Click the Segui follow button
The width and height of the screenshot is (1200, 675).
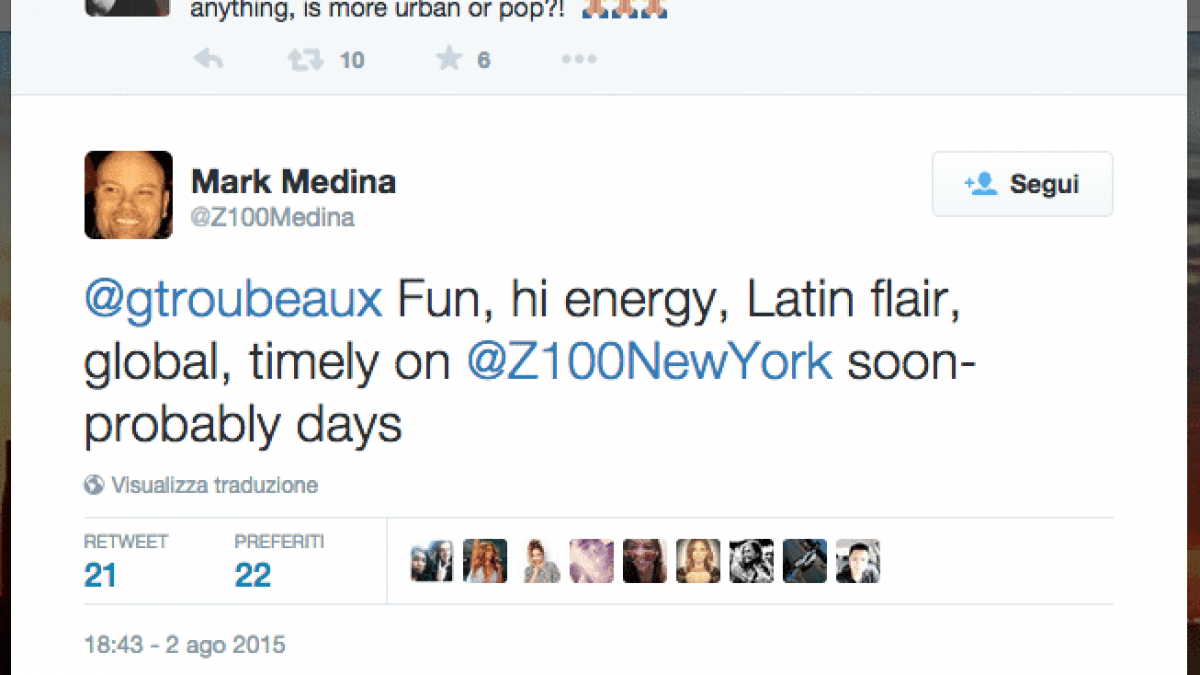click(x=1022, y=184)
